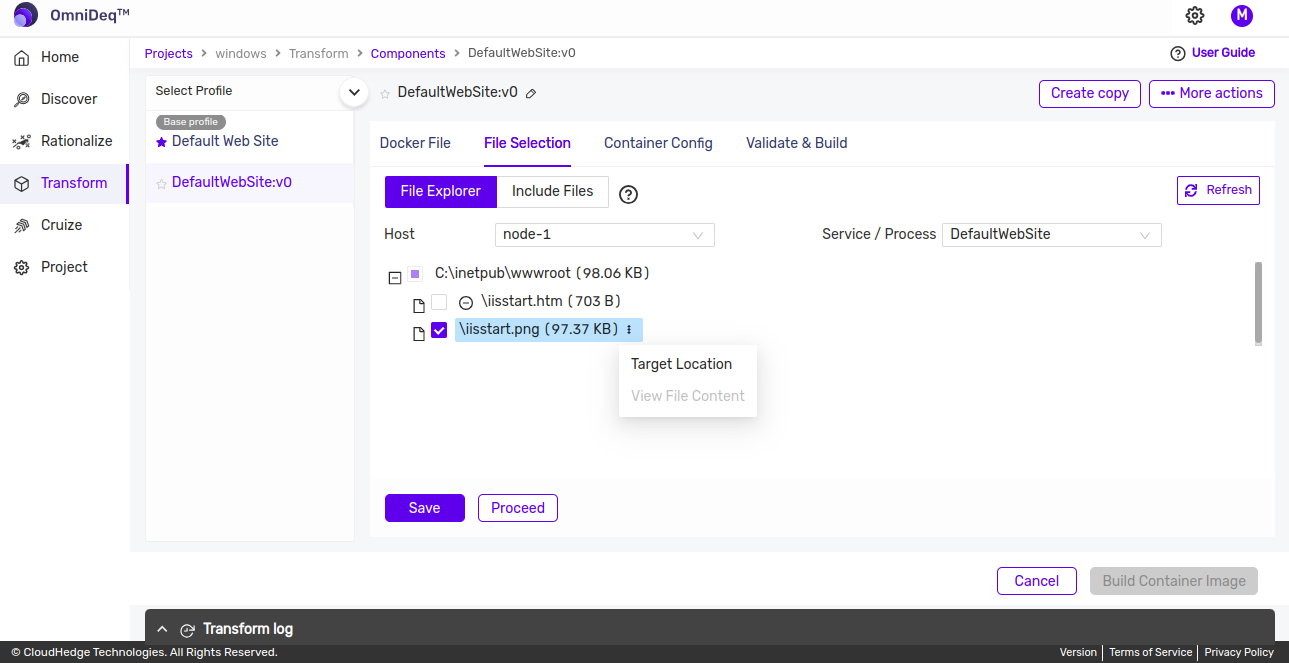Click the OmniDeq logo icon

25,16
